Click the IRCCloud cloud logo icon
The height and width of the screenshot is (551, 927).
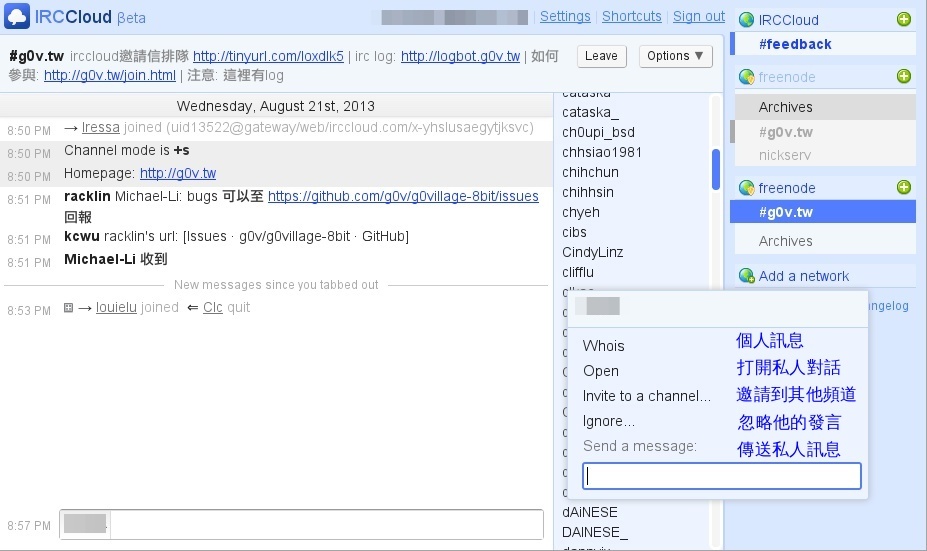(17, 16)
